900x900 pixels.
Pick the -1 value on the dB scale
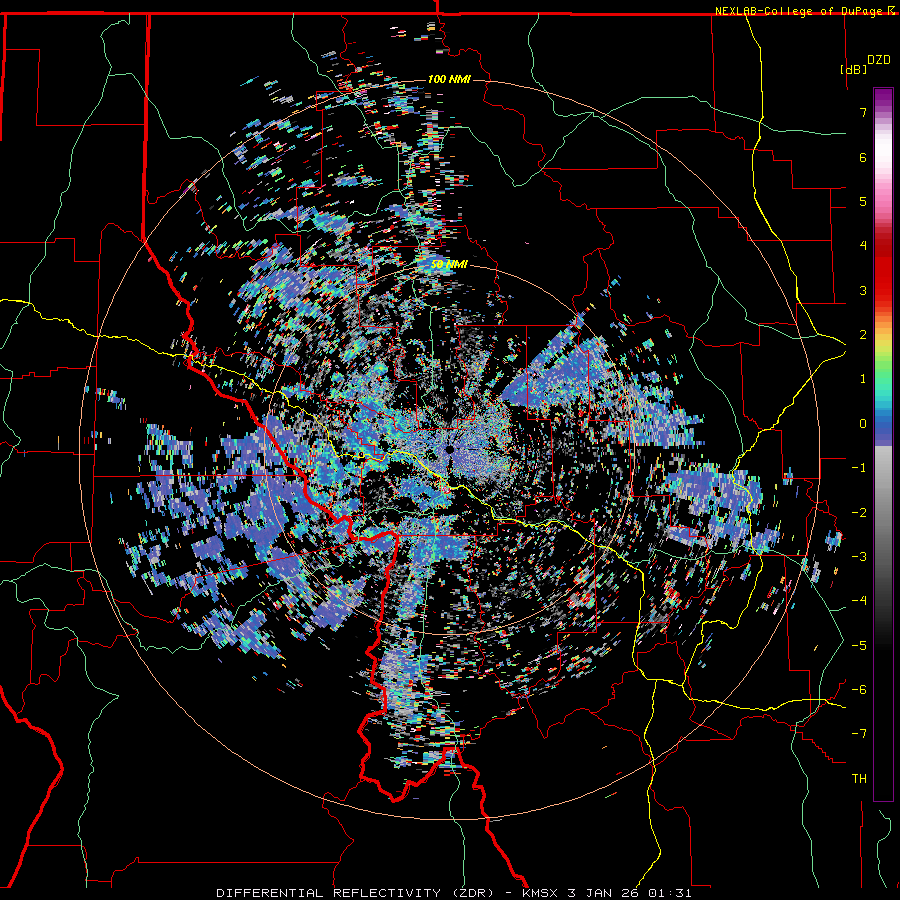point(859,468)
